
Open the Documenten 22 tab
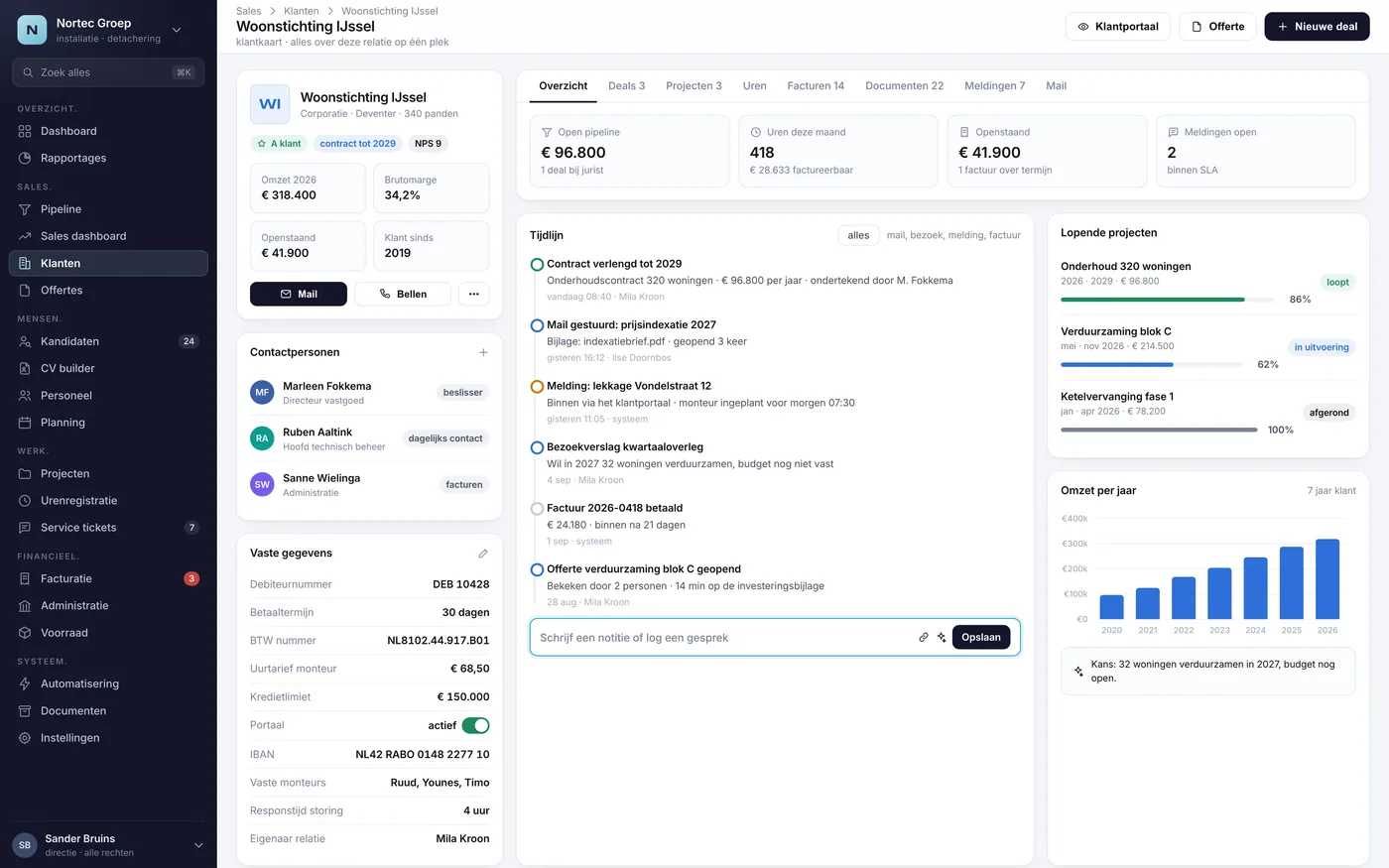click(x=905, y=86)
